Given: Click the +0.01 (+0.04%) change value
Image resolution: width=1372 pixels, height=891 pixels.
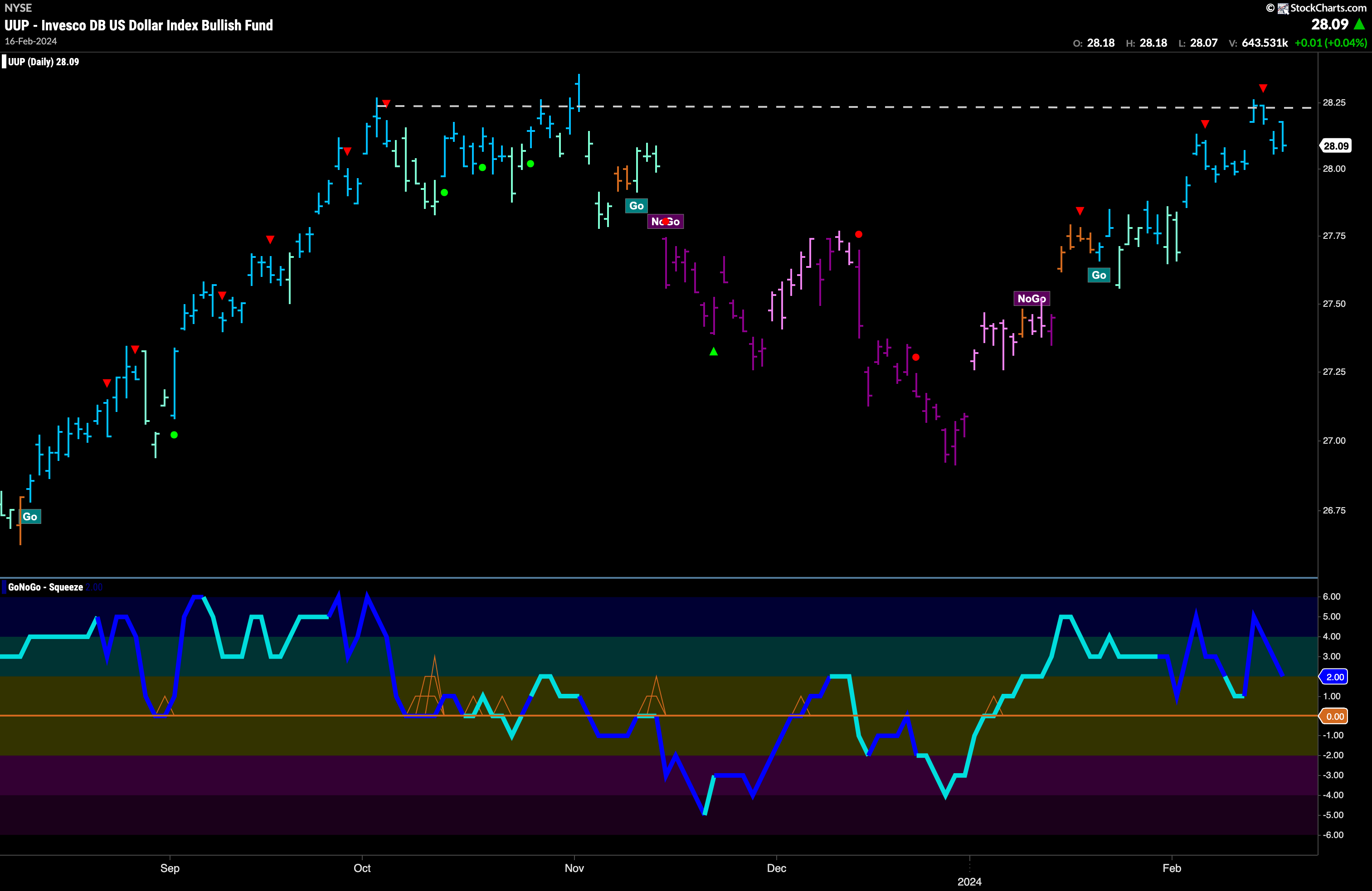Looking at the screenshot, I should 1330,43.
